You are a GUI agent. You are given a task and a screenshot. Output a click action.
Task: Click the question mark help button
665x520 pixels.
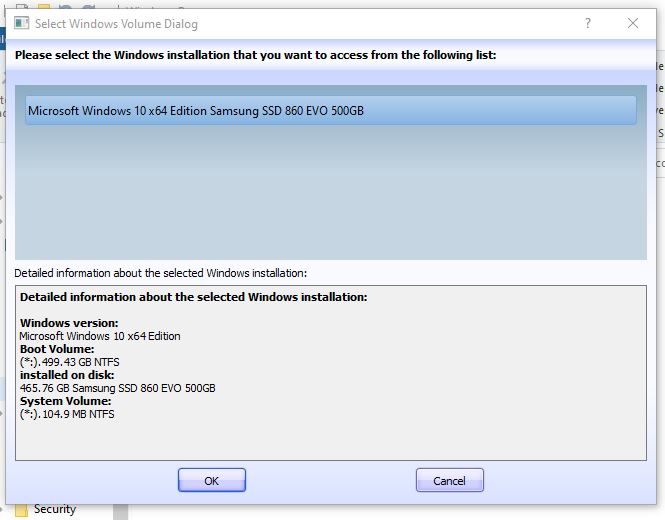(x=587, y=23)
